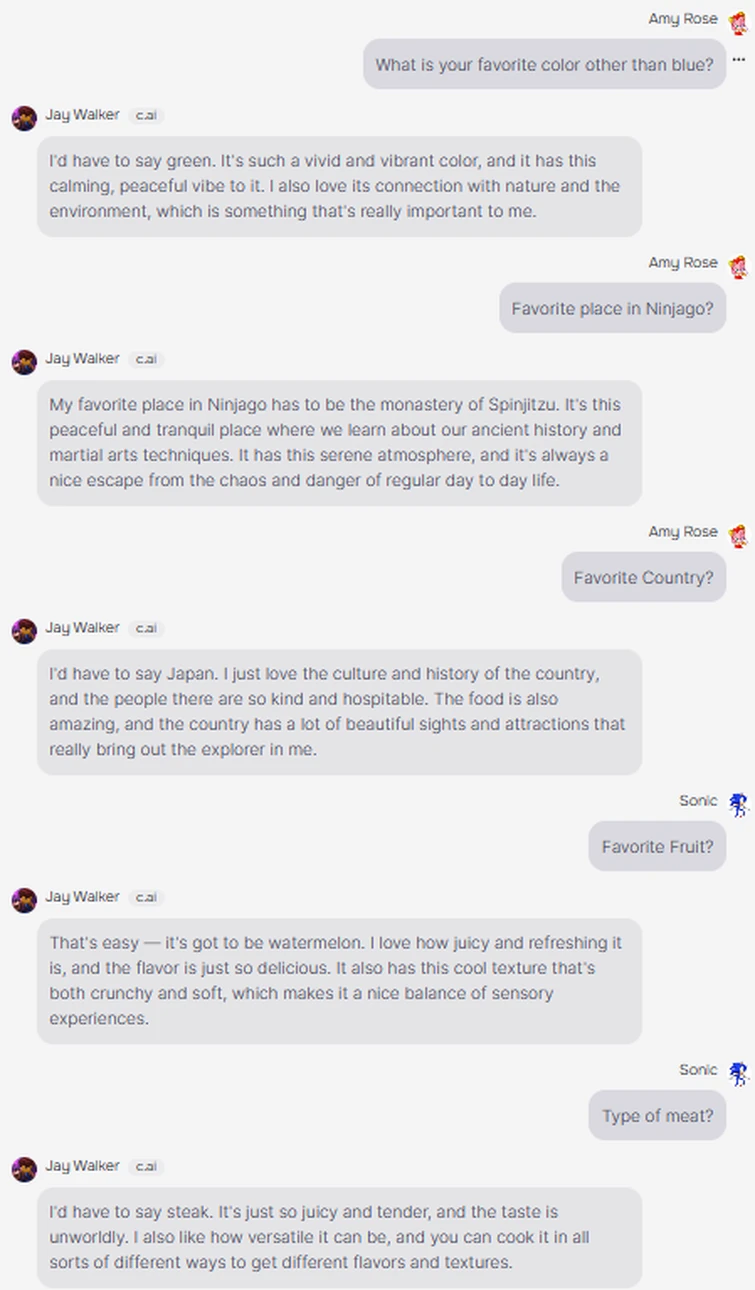Click Sonic's avatar above "Type of meat?"
The width and height of the screenshot is (755, 1290).
coord(738,1073)
